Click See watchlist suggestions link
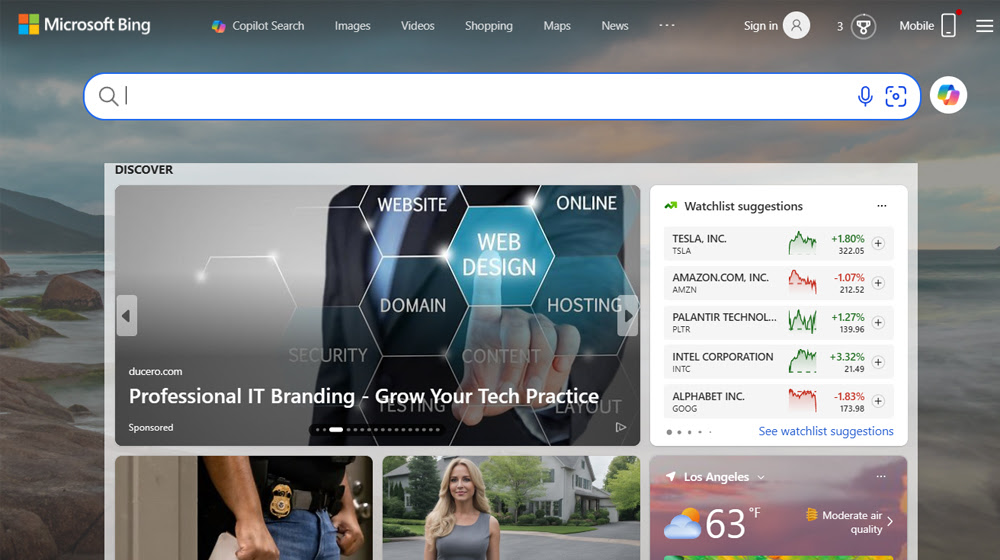 point(826,431)
